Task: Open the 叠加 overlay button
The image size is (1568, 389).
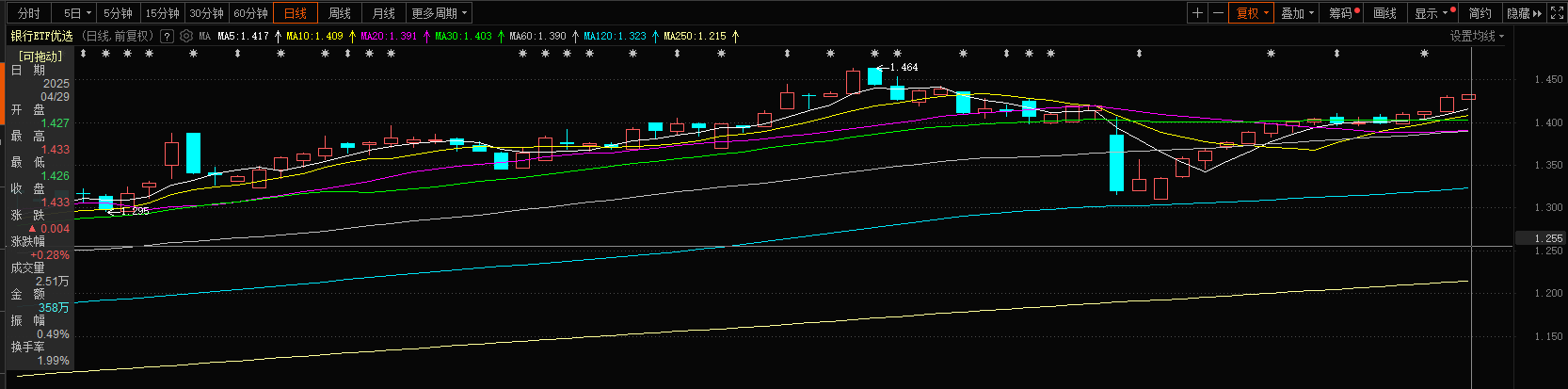Action: 1298,13
